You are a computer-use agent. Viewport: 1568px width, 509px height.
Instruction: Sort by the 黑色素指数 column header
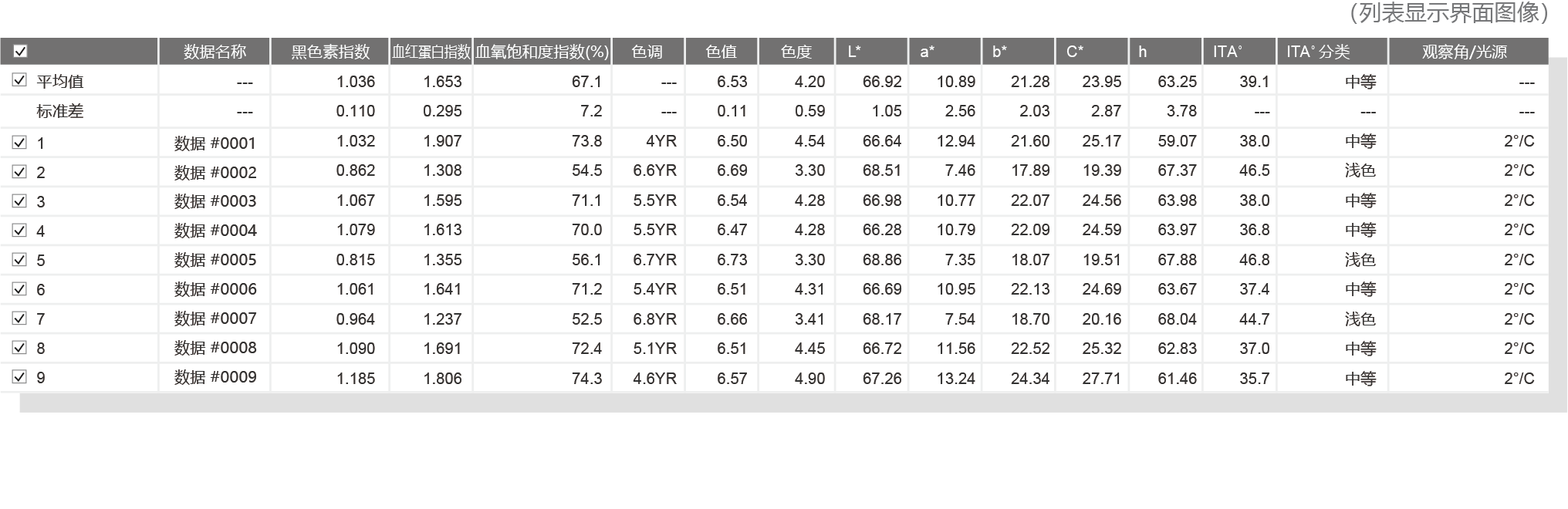[x=329, y=52]
